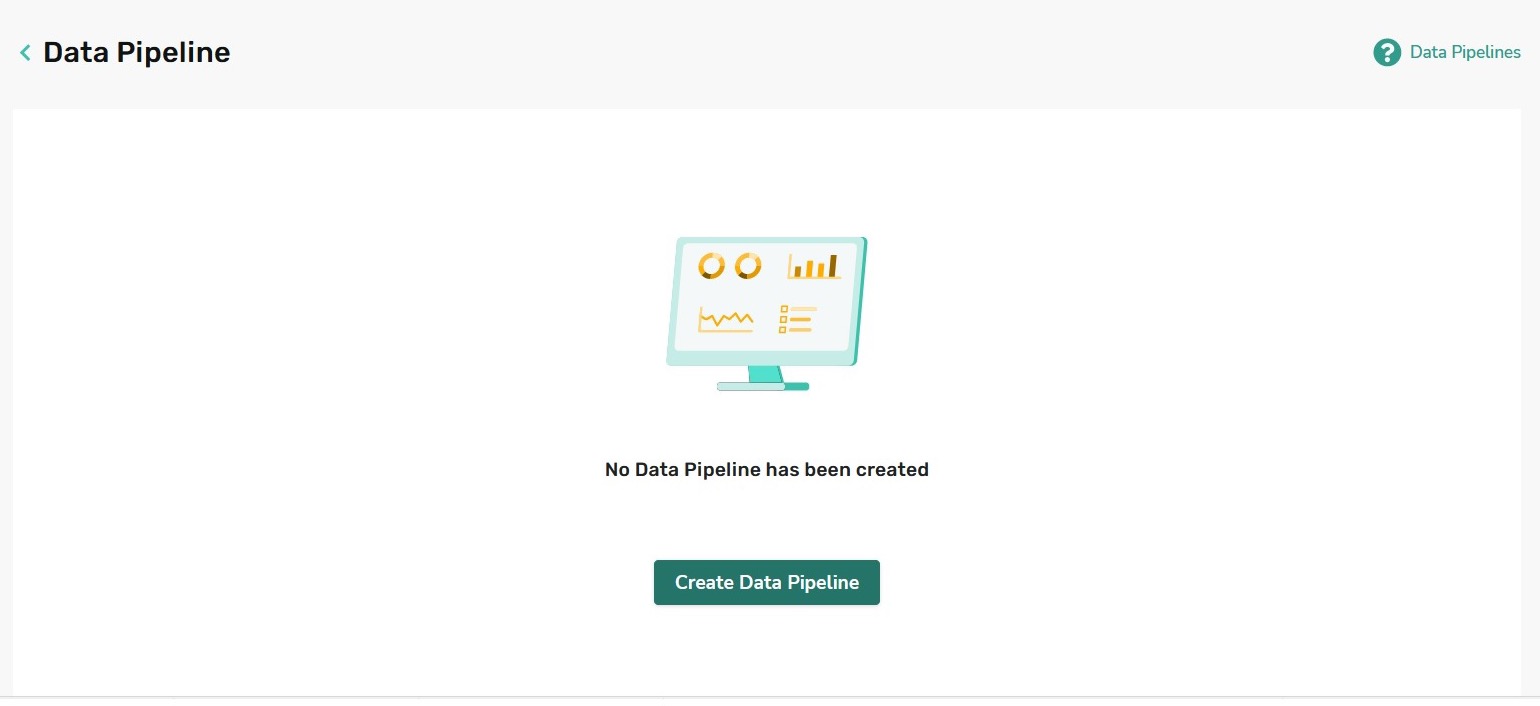1540x706 pixels.
Task: Click the tallest dark bar in the bar chart
Action: point(833,266)
